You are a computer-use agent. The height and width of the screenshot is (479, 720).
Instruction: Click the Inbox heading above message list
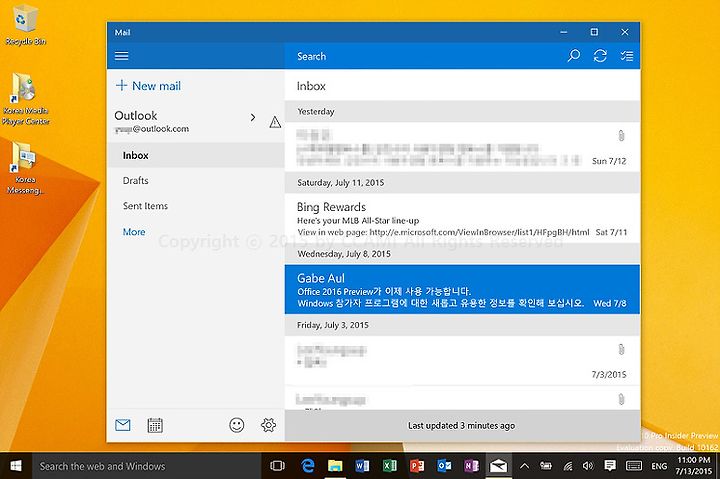click(x=311, y=86)
